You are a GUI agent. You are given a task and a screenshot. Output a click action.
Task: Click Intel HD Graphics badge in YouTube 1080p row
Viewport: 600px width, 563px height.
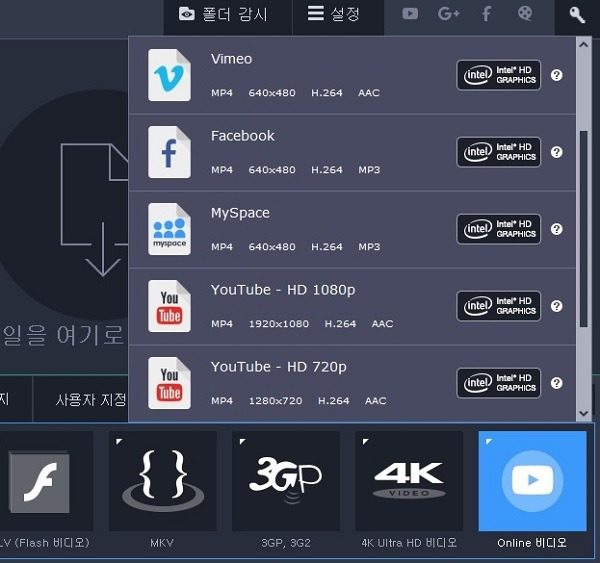click(499, 306)
